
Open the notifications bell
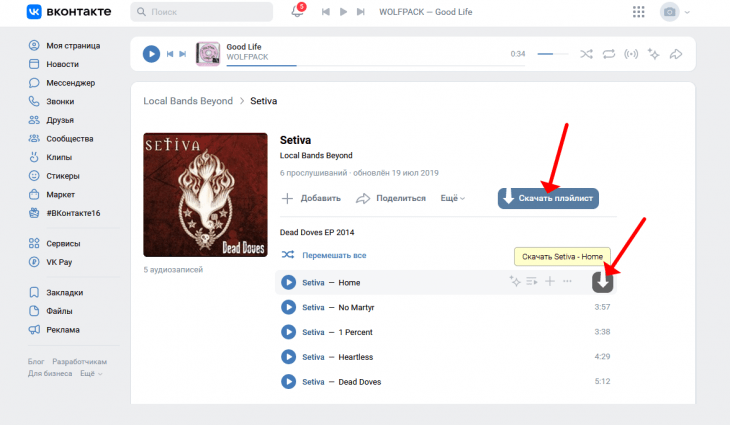click(297, 11)
